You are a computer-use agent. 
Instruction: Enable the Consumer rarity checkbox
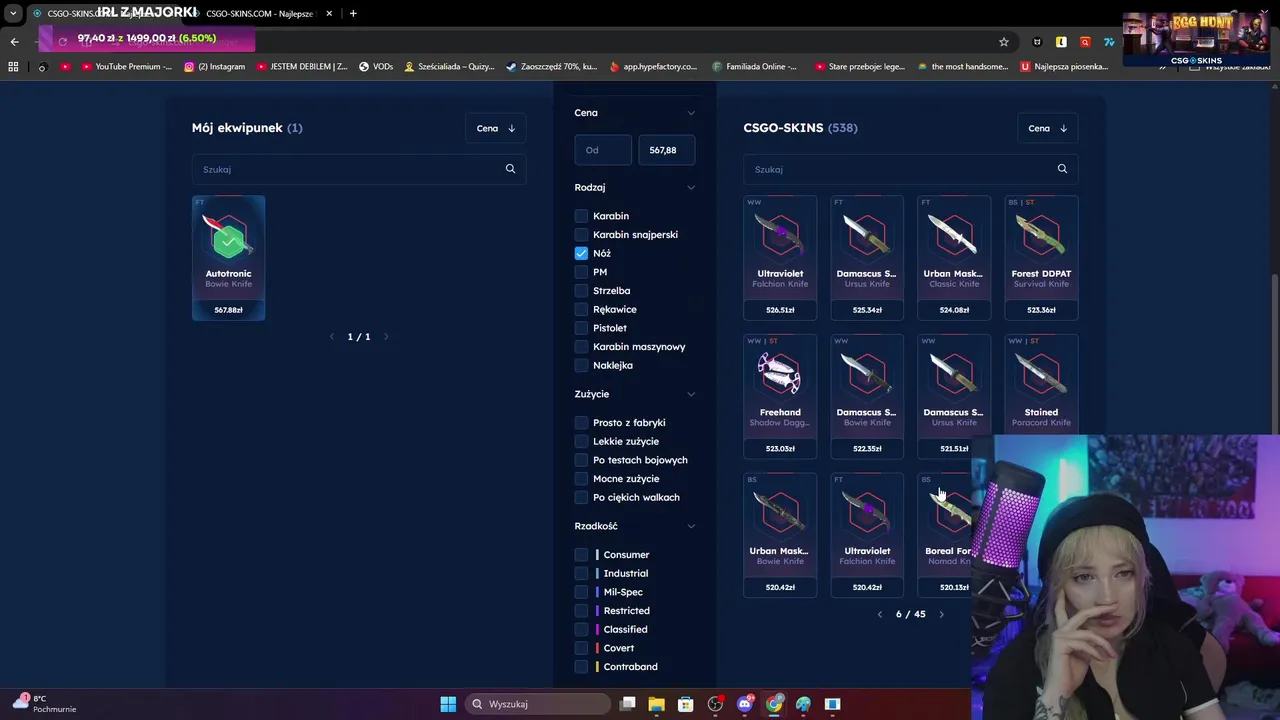(x=581, y=555)
